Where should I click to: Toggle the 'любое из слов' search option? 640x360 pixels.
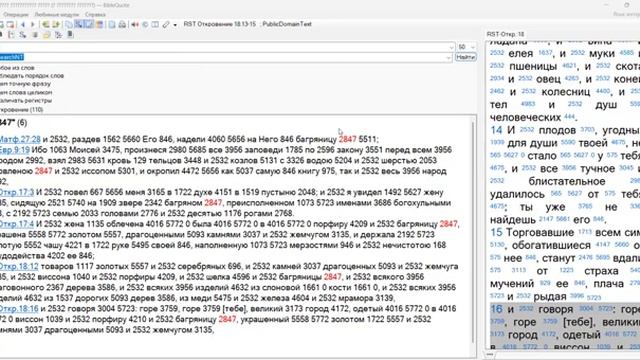[17, 68]
